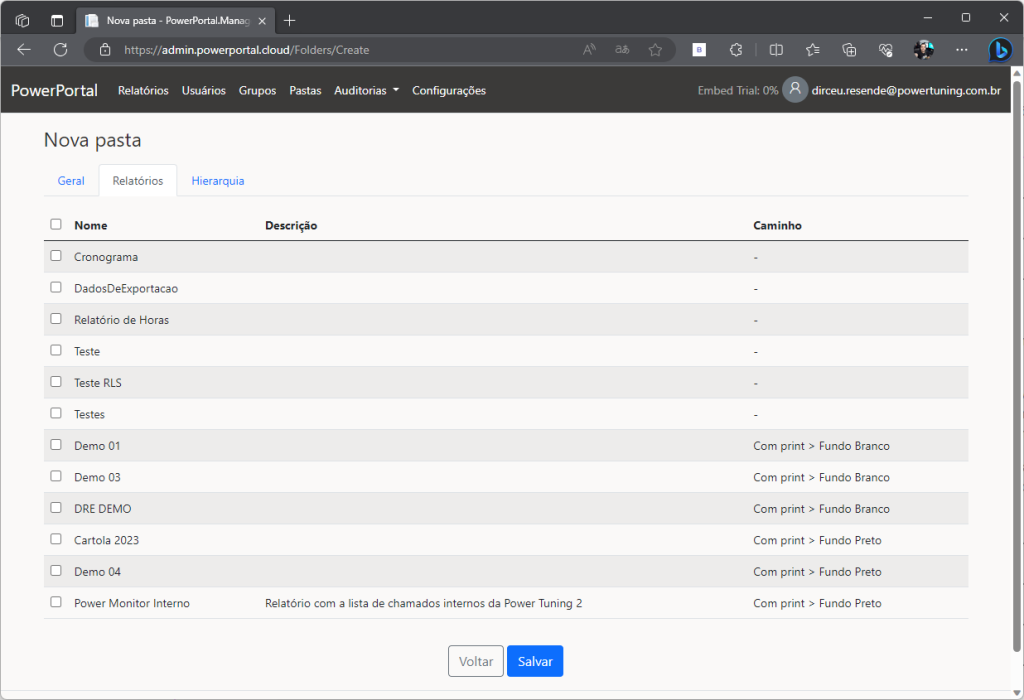Toggle the split screen icon
Viewport: 1024px width, 700px height.
point(776,49)
